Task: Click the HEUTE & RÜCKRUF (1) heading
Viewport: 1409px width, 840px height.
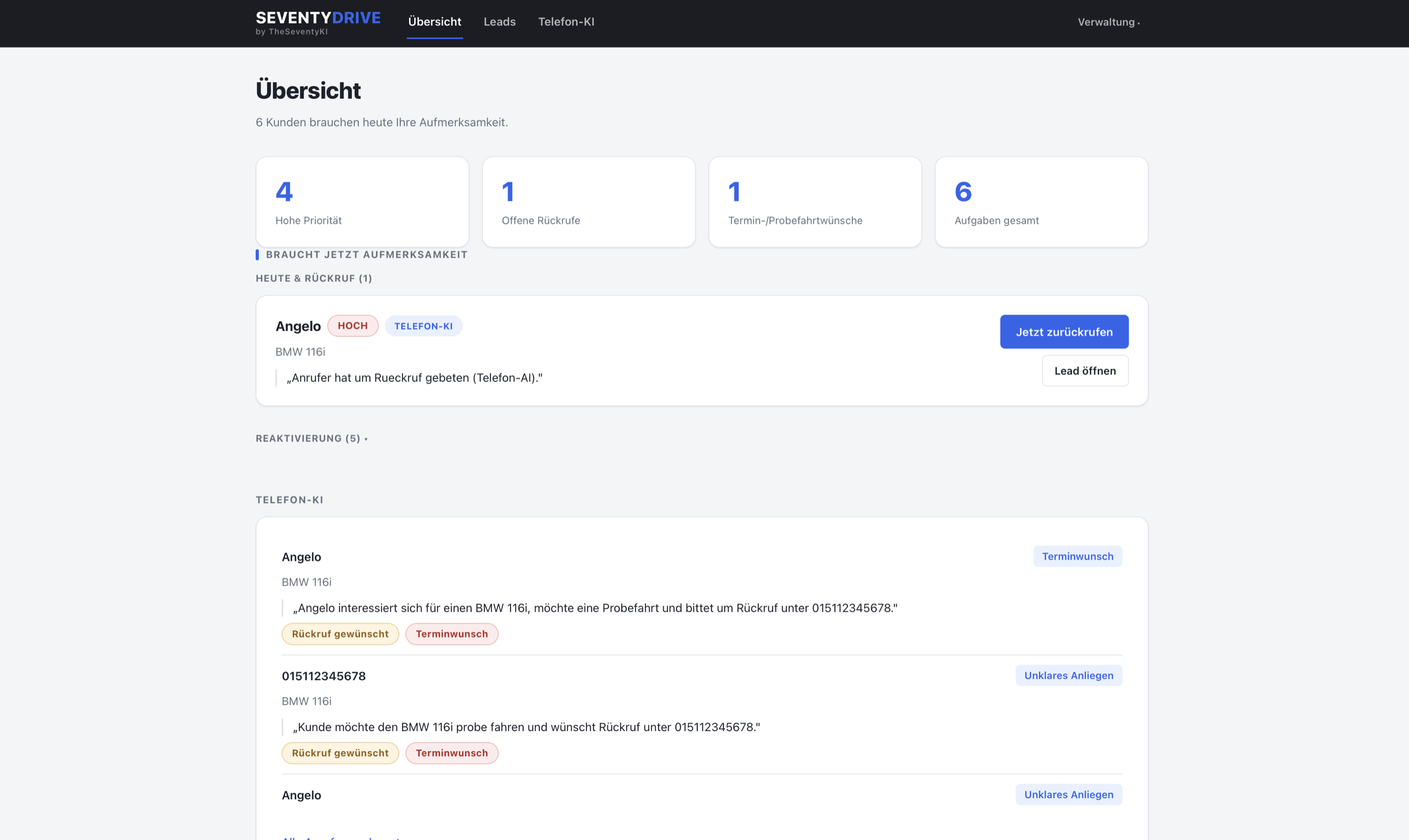Action: (x=313, y=278)
